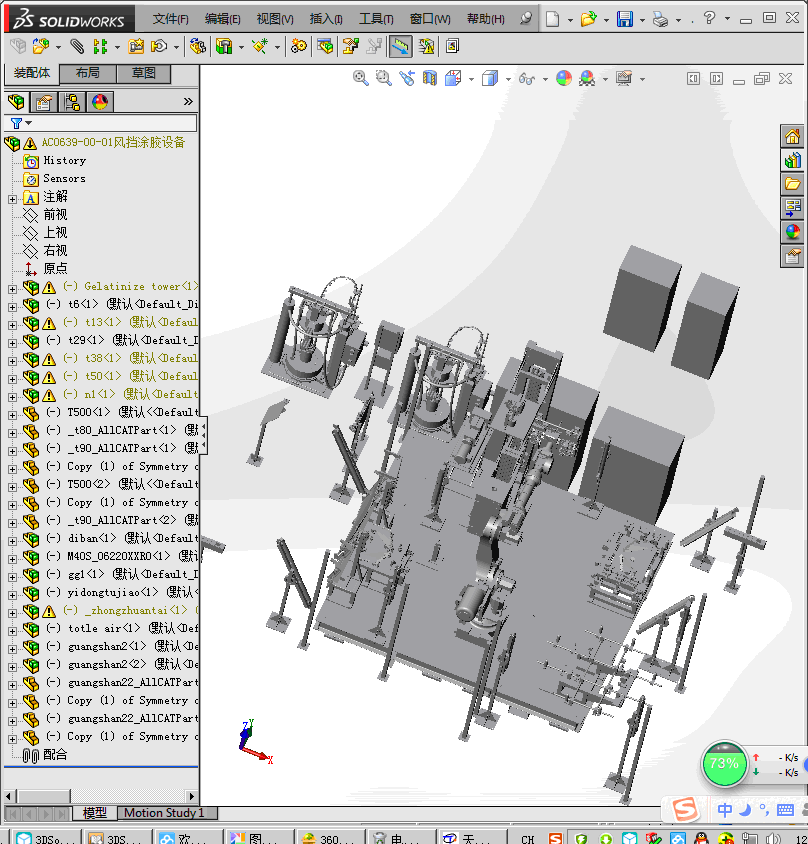
Task: Open the FeatureManager design tree tab icon
Action: coord(16,102)
